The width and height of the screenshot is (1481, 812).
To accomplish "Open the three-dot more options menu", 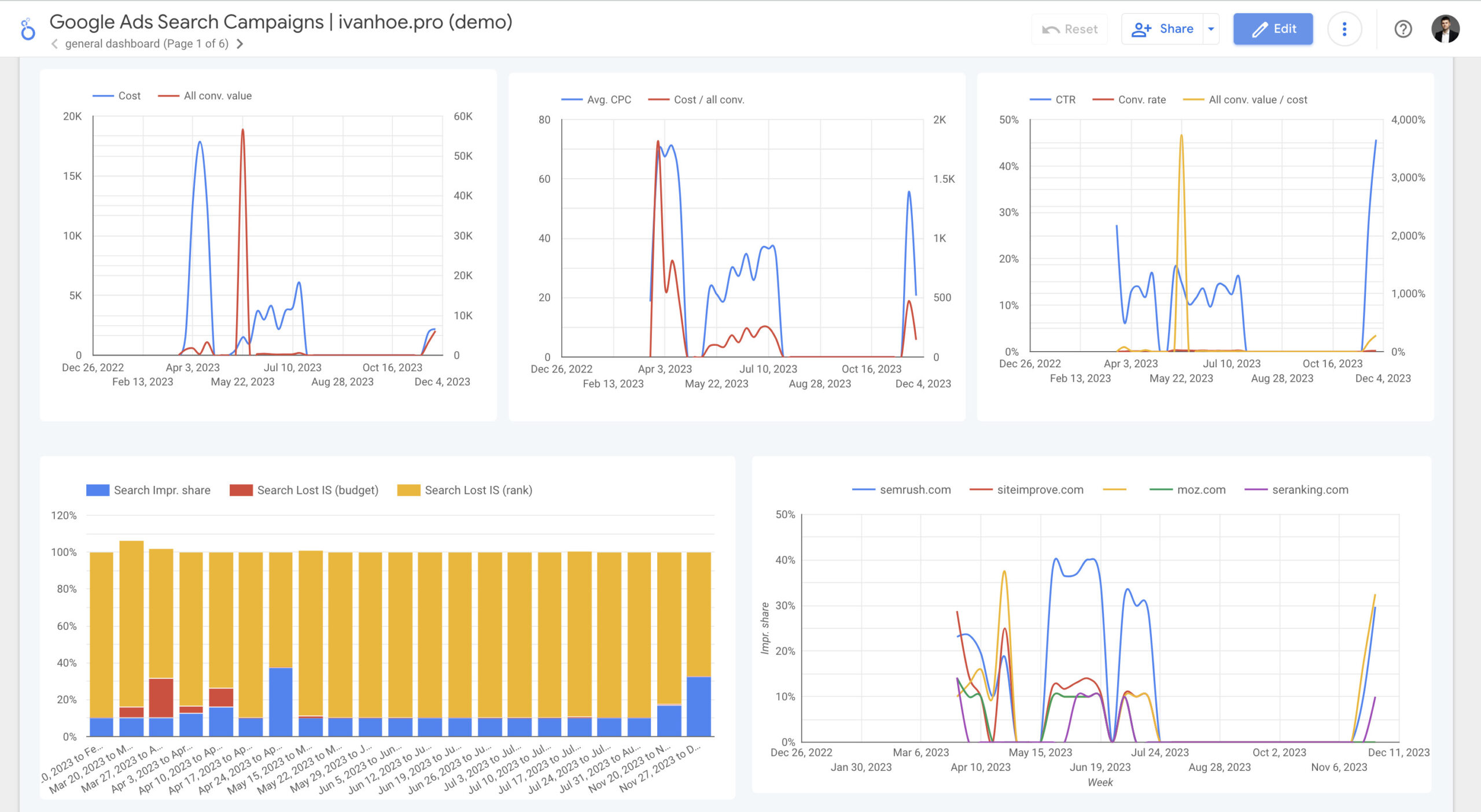I will pyautogui.click(x=1344, y=29).
